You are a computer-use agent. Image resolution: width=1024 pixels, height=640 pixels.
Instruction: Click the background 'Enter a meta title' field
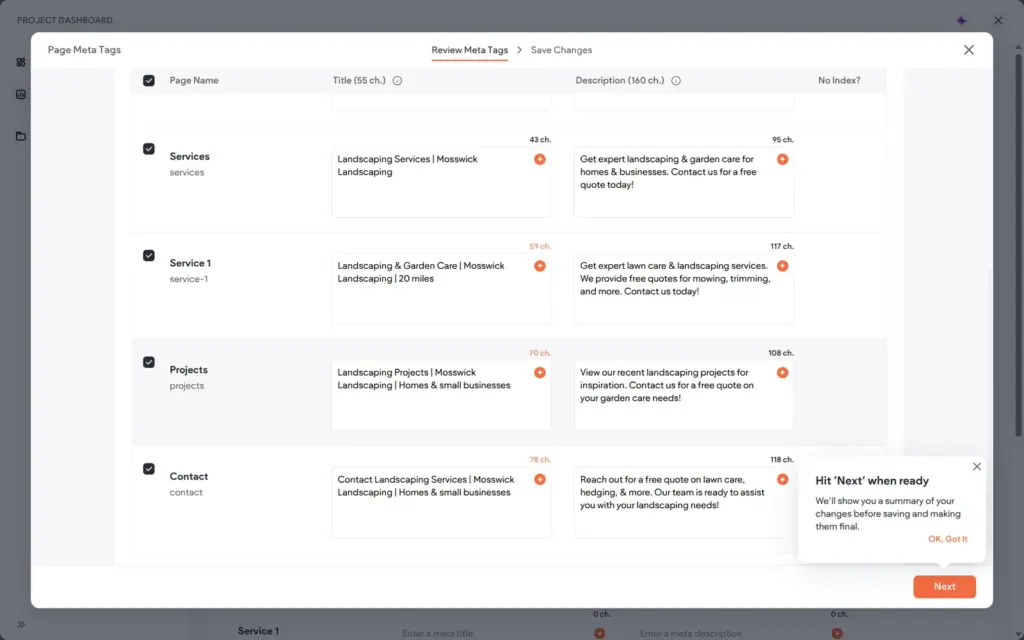[x=438, y=633]
